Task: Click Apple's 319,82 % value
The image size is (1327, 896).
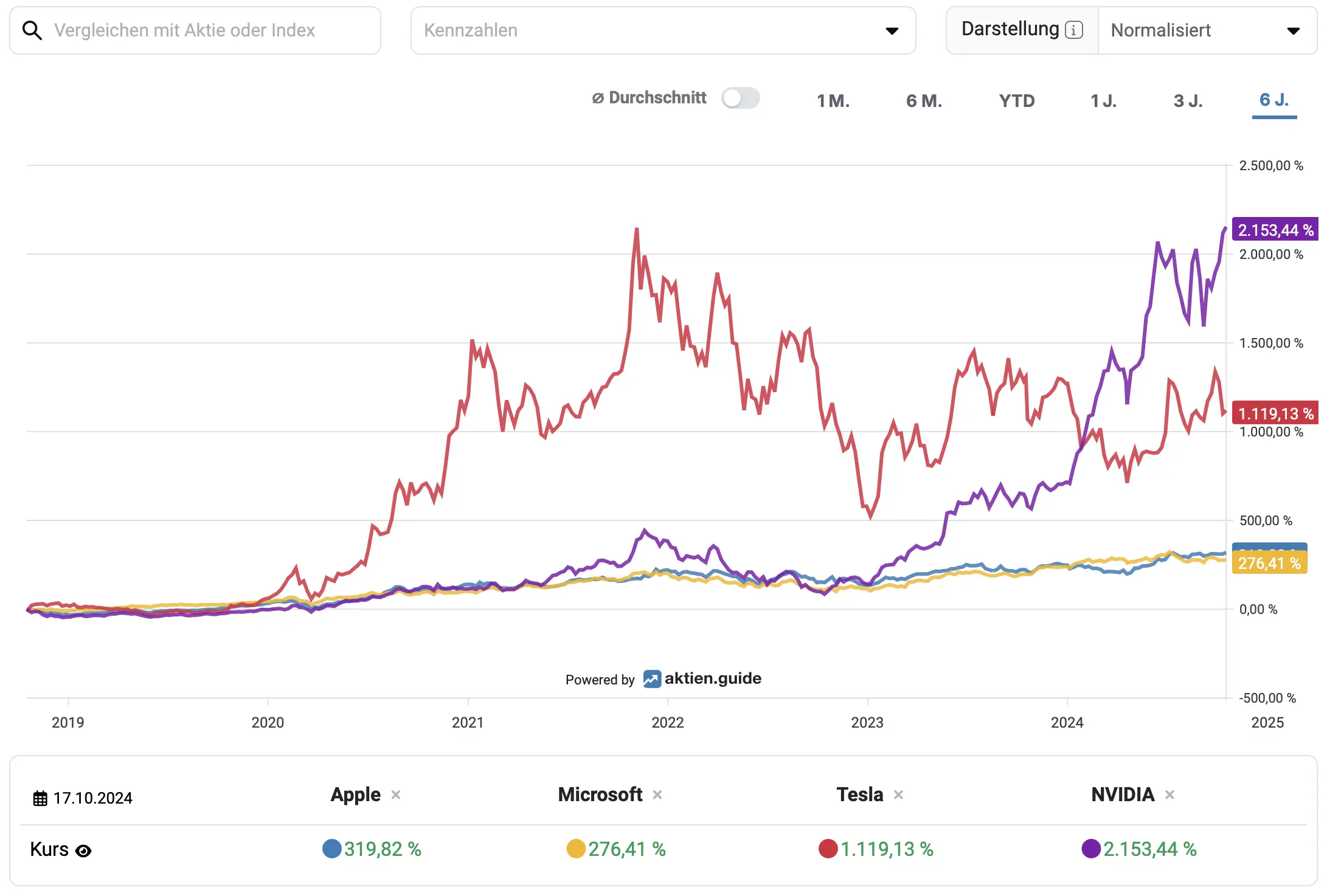Action: click(x=383, y=849)
